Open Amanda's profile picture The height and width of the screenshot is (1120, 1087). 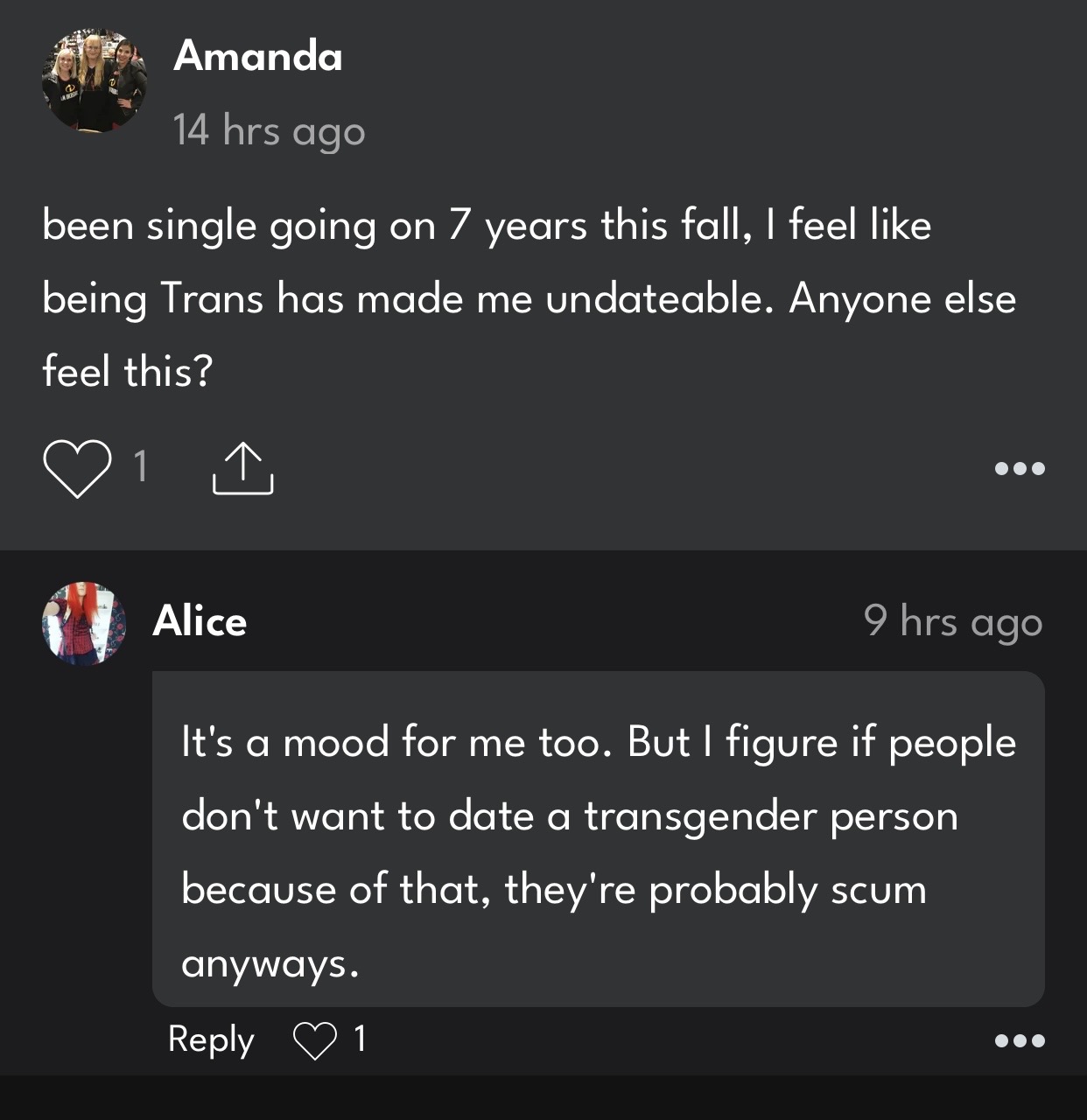[94, 81]
